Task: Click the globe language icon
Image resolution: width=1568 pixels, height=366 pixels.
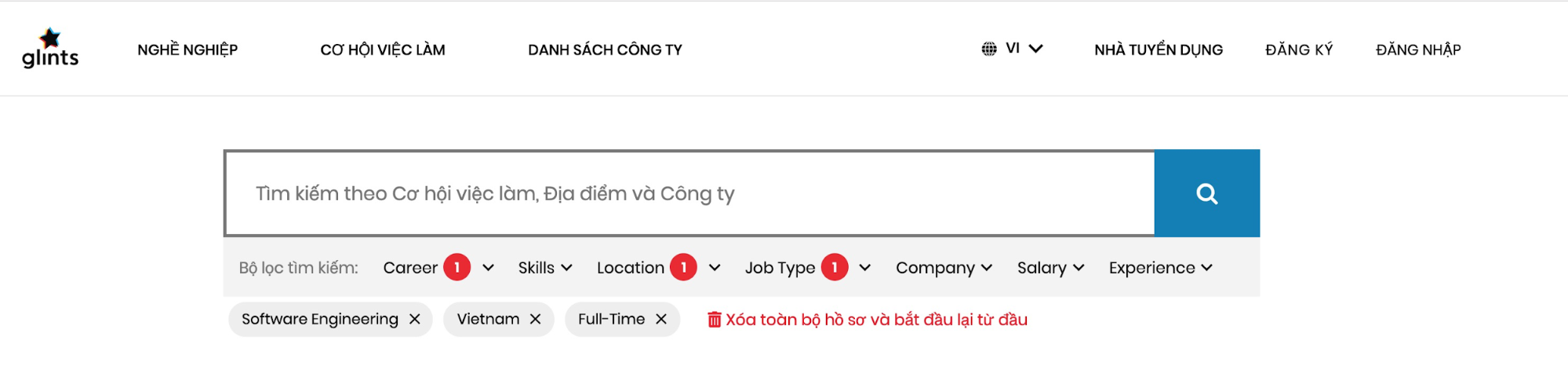Action: tap(989, 49)
